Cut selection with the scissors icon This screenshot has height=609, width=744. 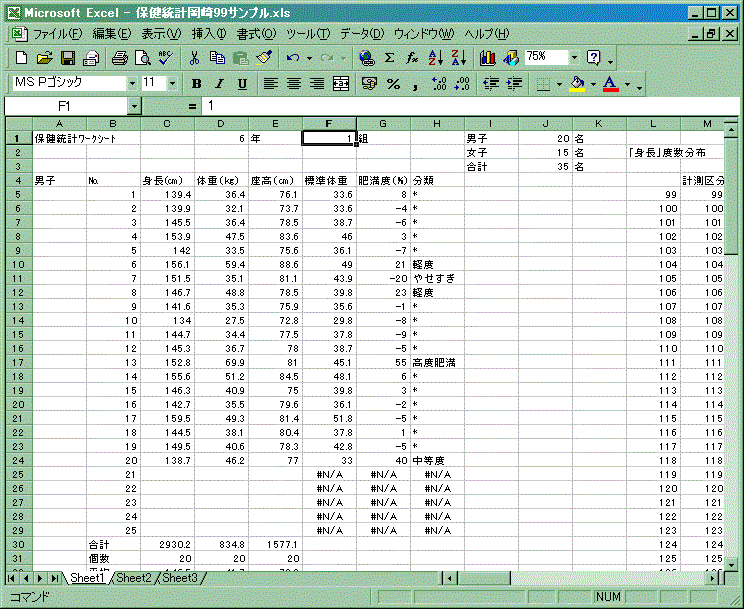click(194, 58)
